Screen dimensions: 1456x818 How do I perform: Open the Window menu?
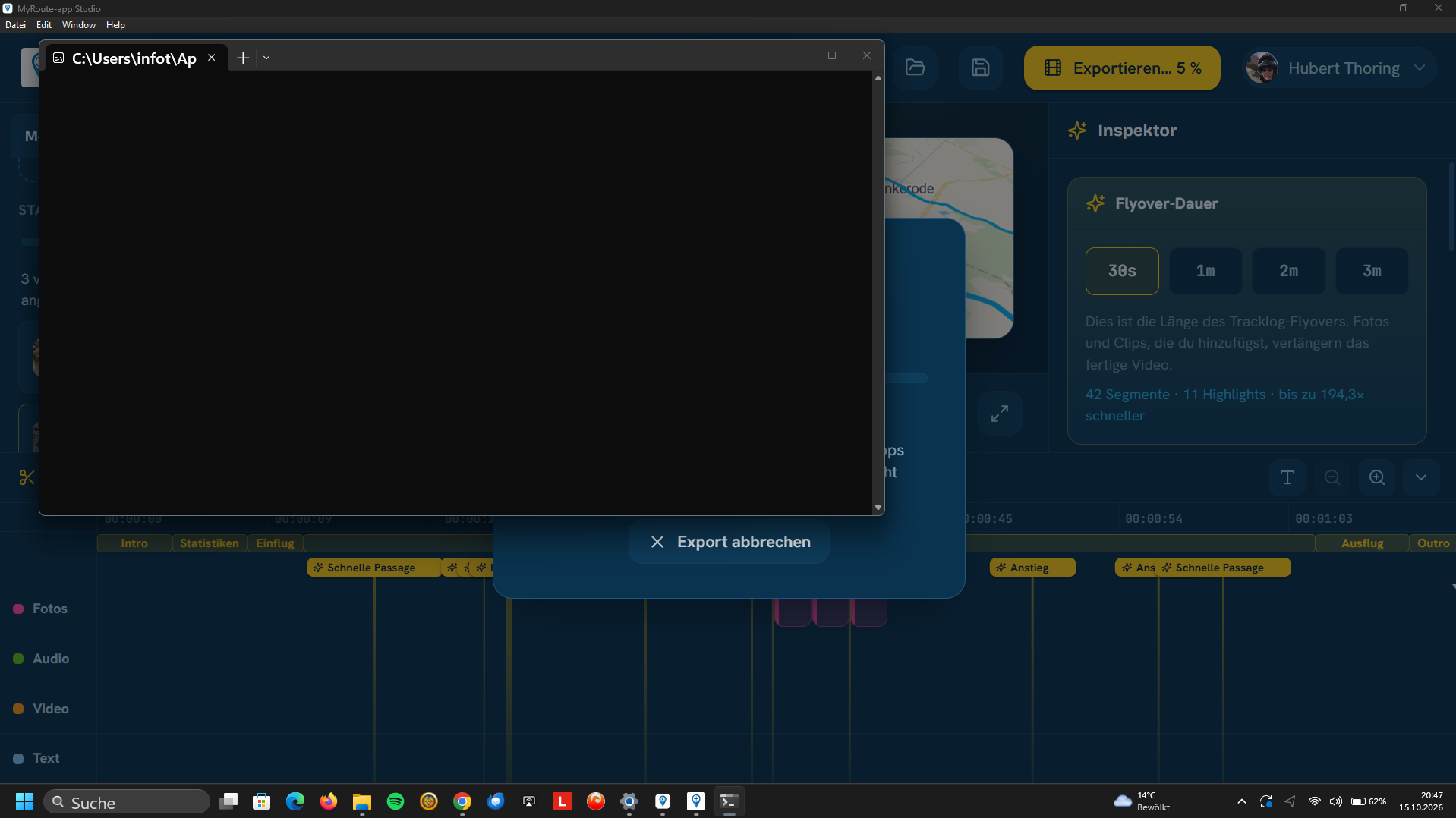(79, 25)
